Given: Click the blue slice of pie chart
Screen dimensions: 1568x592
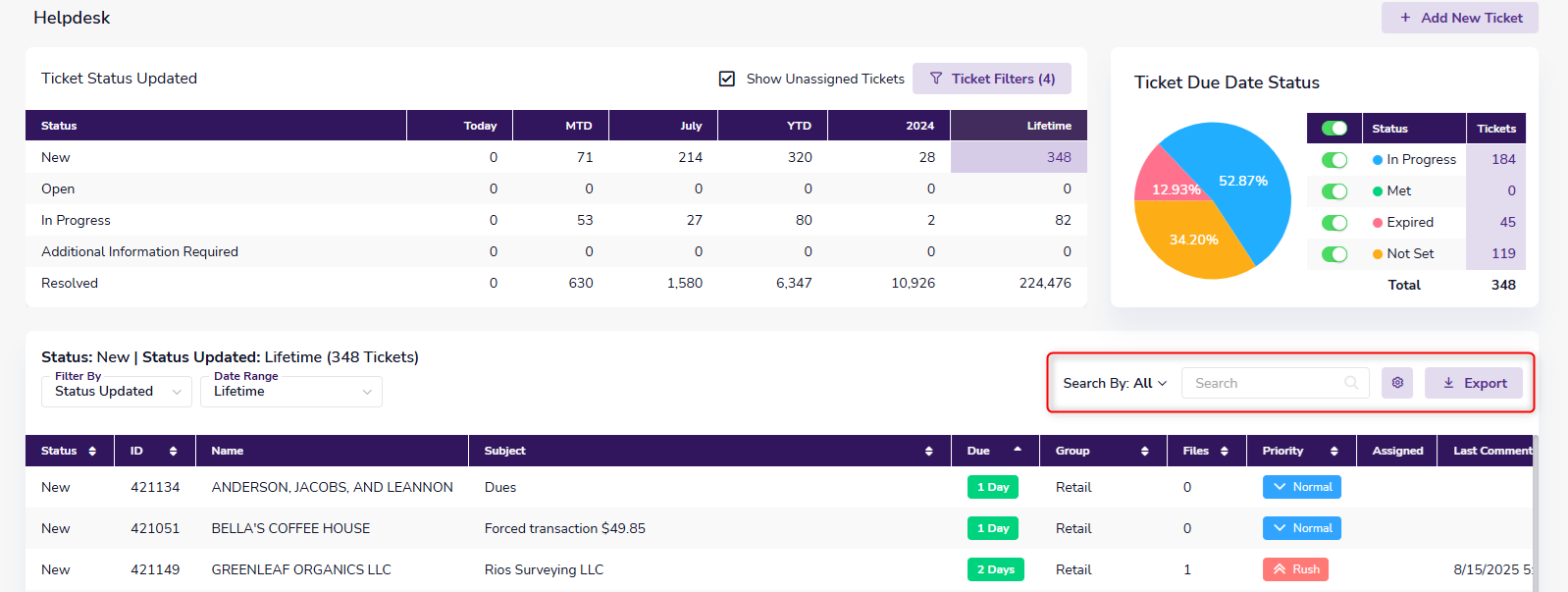Looking at the screenshot, I should pyautogui.click(x=1251, y=187).
